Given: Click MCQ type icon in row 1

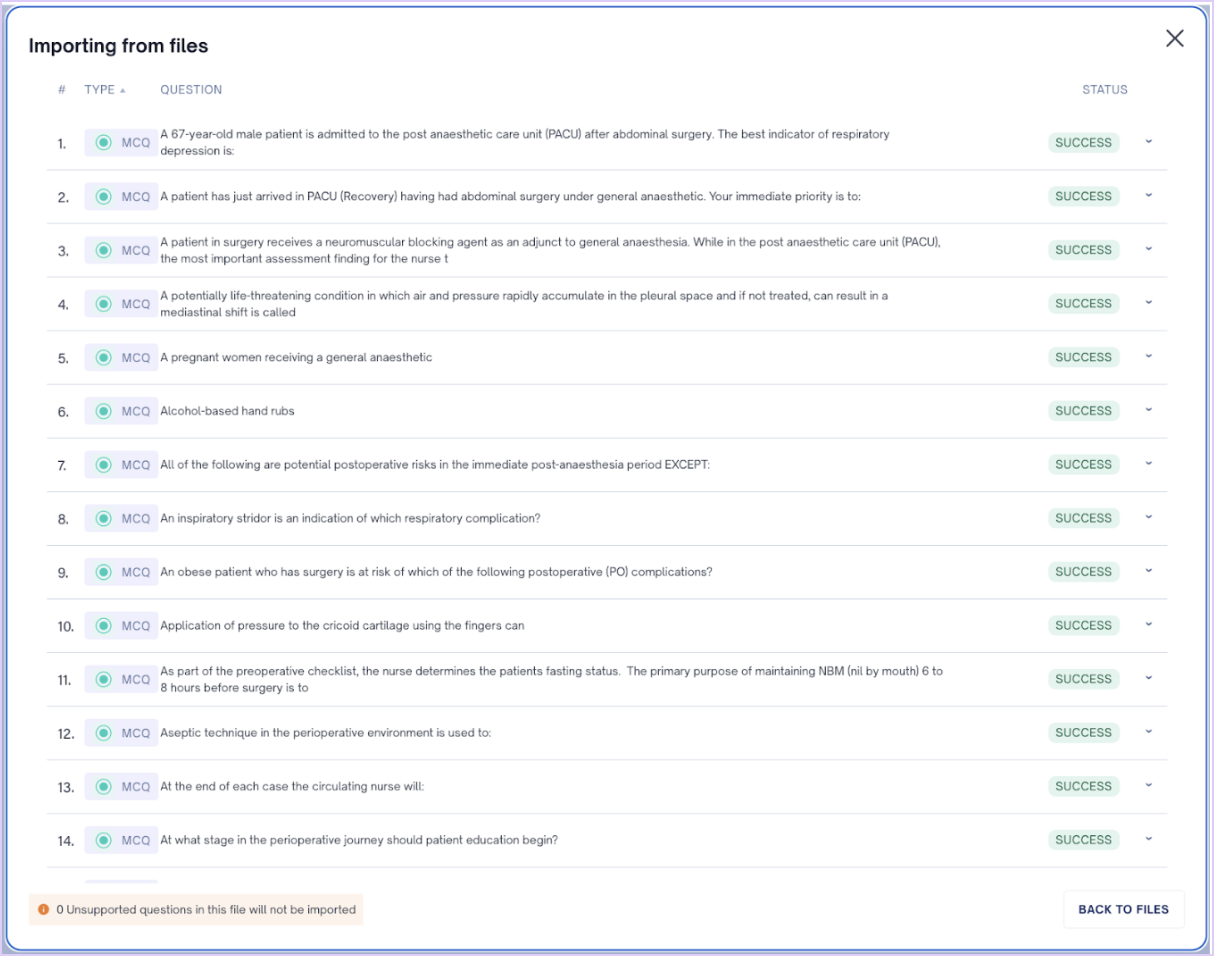Looking at the screenshot, I should tap(103, 143).
